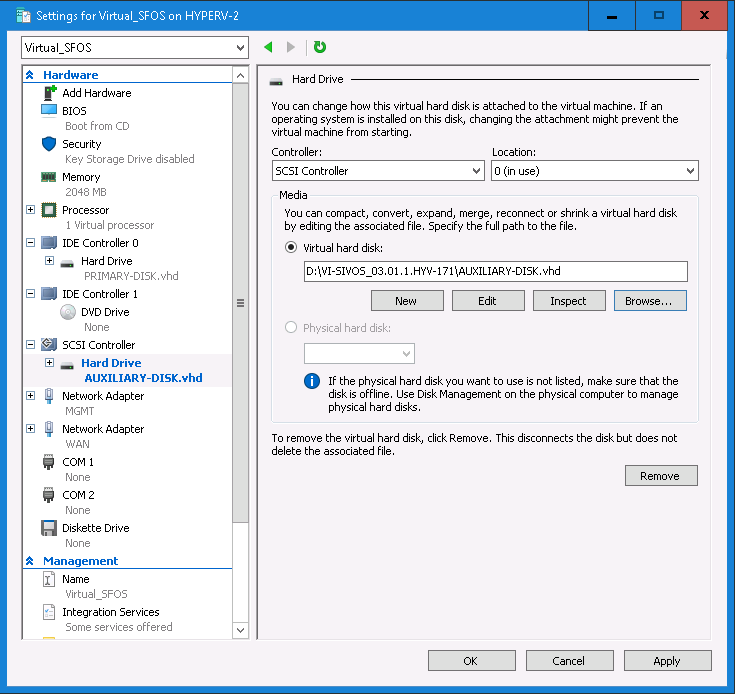Viewport: 735px width, 694px height.
Task: Click the COM 1 port icon
Action: [x=49, y=462]
